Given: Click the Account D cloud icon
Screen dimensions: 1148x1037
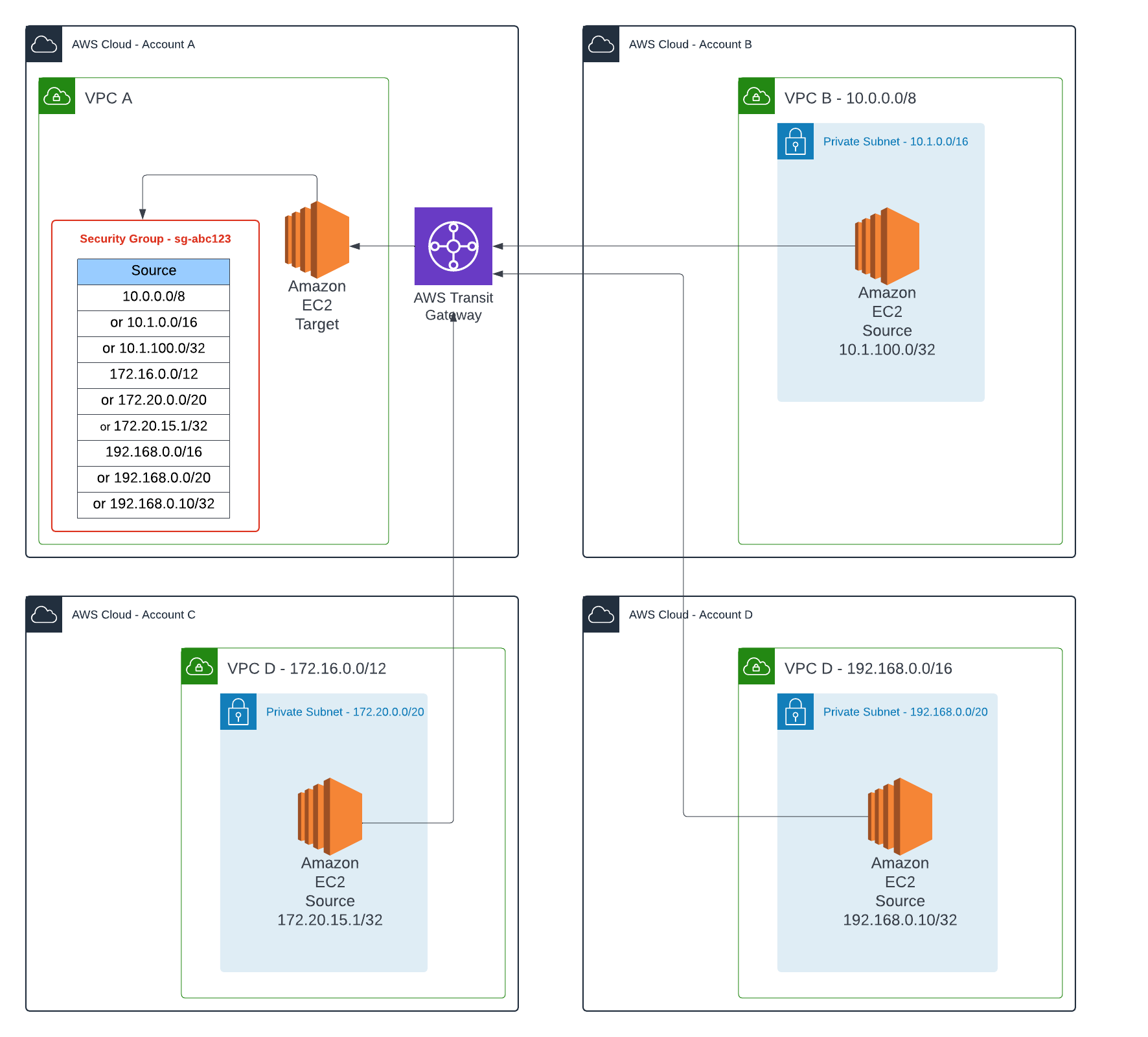Looking at the screenshot, I should (x=601, y=614).
